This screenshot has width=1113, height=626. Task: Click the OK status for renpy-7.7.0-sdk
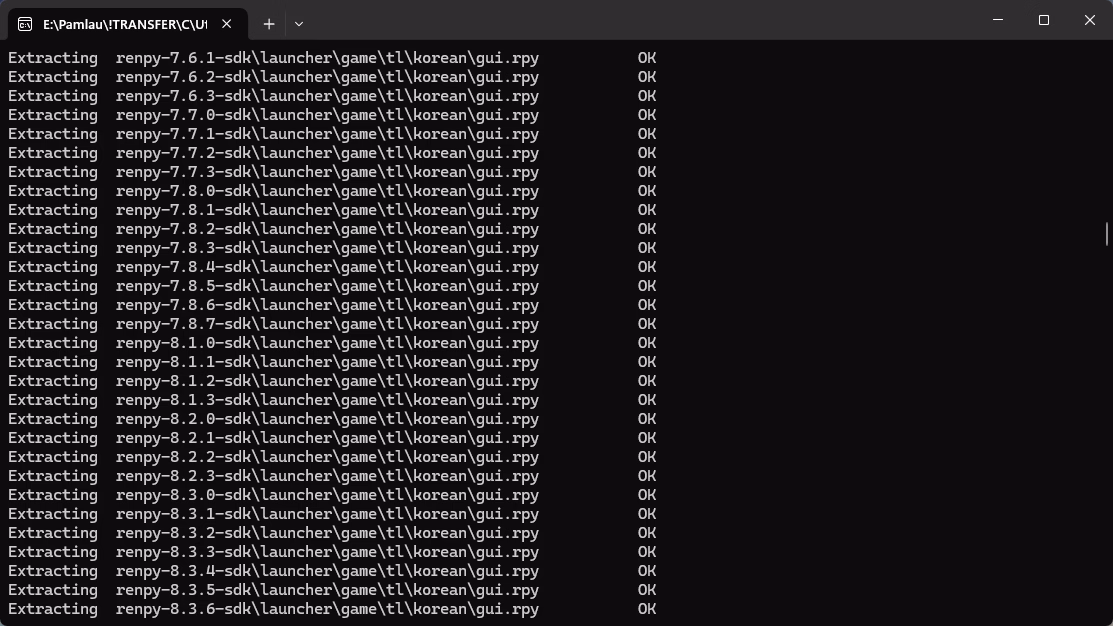pos(647,115)
